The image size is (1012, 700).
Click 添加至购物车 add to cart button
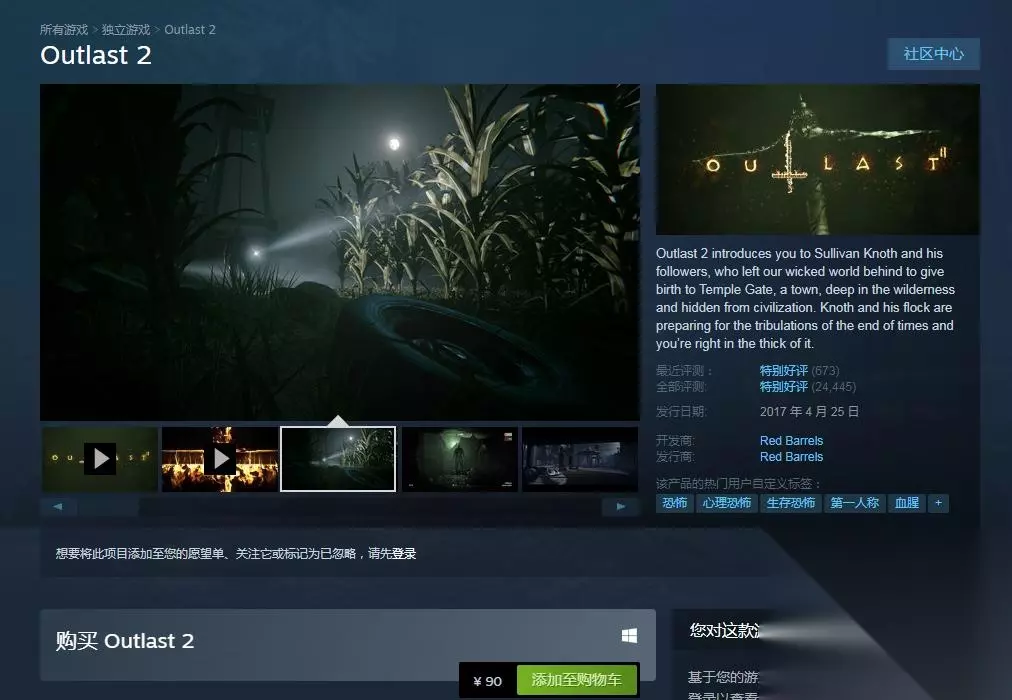point(576,680)
